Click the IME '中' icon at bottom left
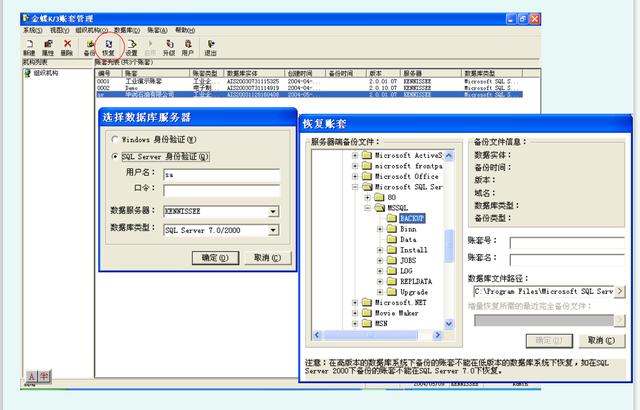The image size is (640, 410). pyautogui.click(x=44, y=376)
